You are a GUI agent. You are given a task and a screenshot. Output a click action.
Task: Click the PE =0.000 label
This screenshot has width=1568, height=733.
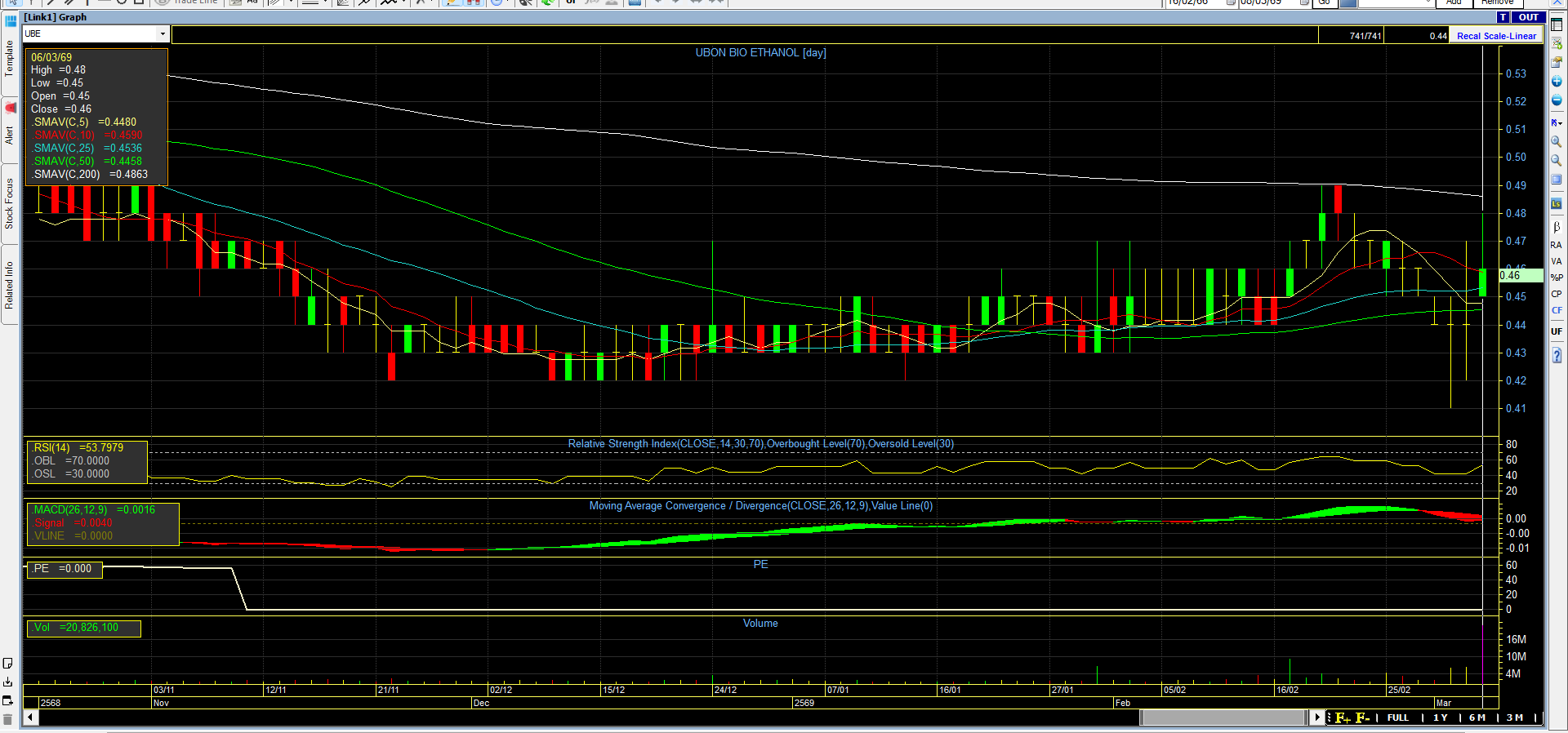coord(62,568)
